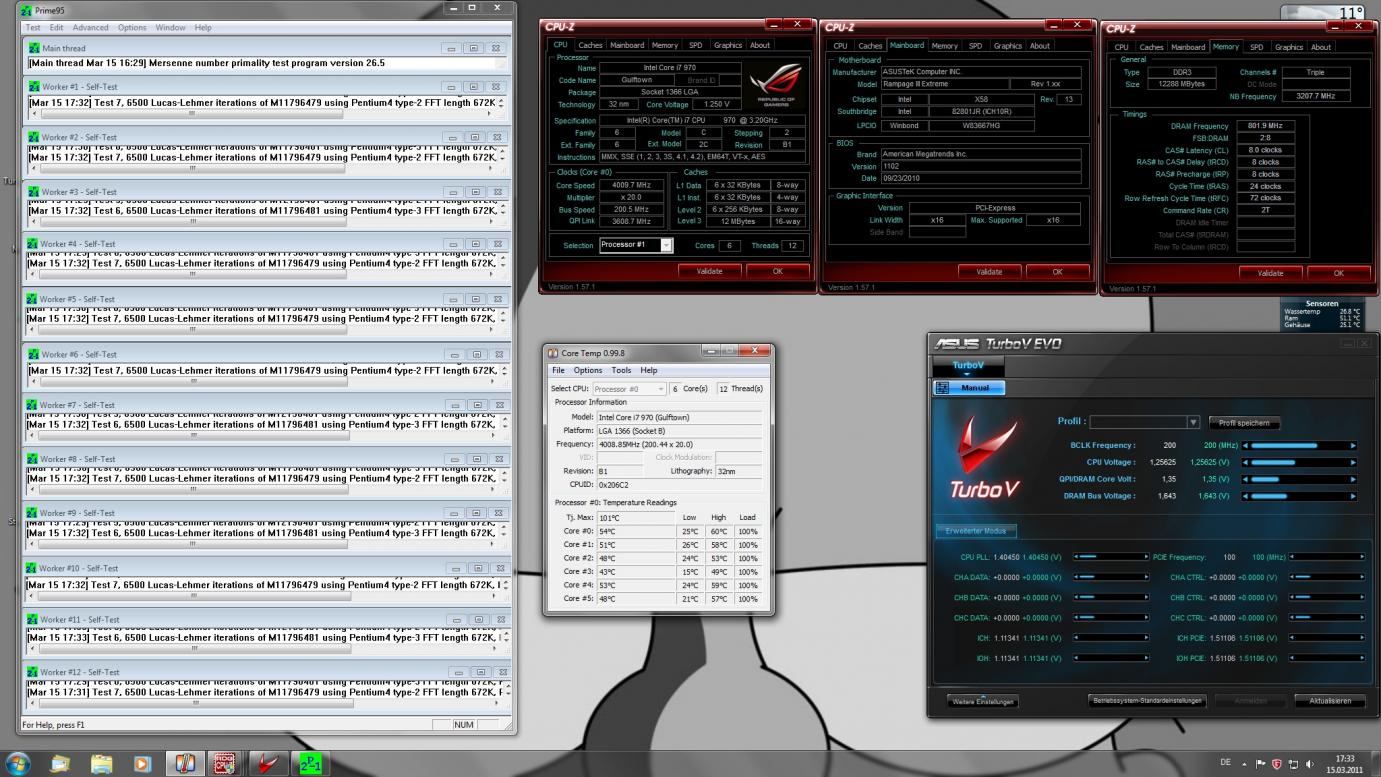Click the Worker #8 Self-Test window icon

click(x=33, y=459)
